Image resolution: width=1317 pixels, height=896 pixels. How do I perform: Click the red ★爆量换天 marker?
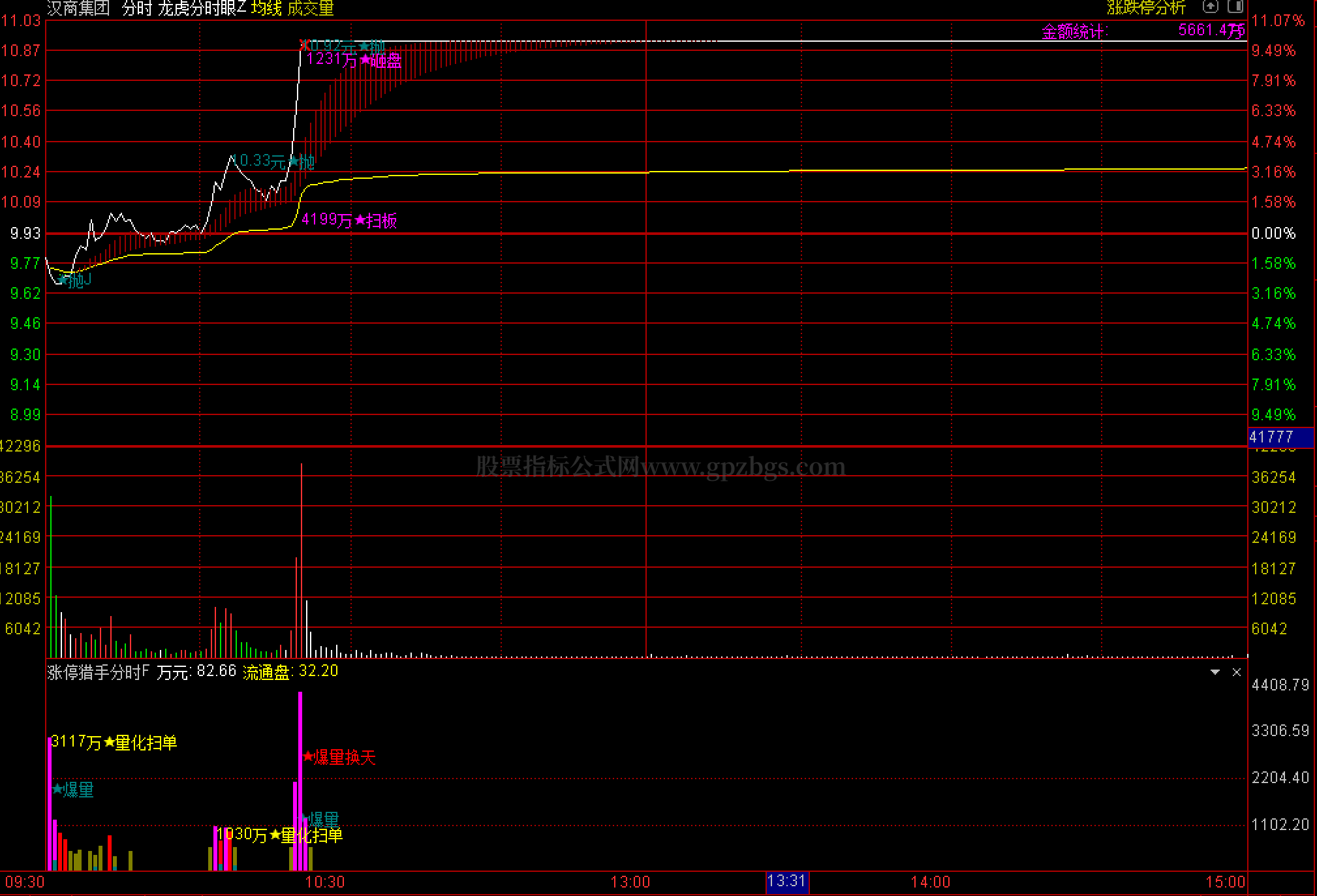(x=339, y=757)
